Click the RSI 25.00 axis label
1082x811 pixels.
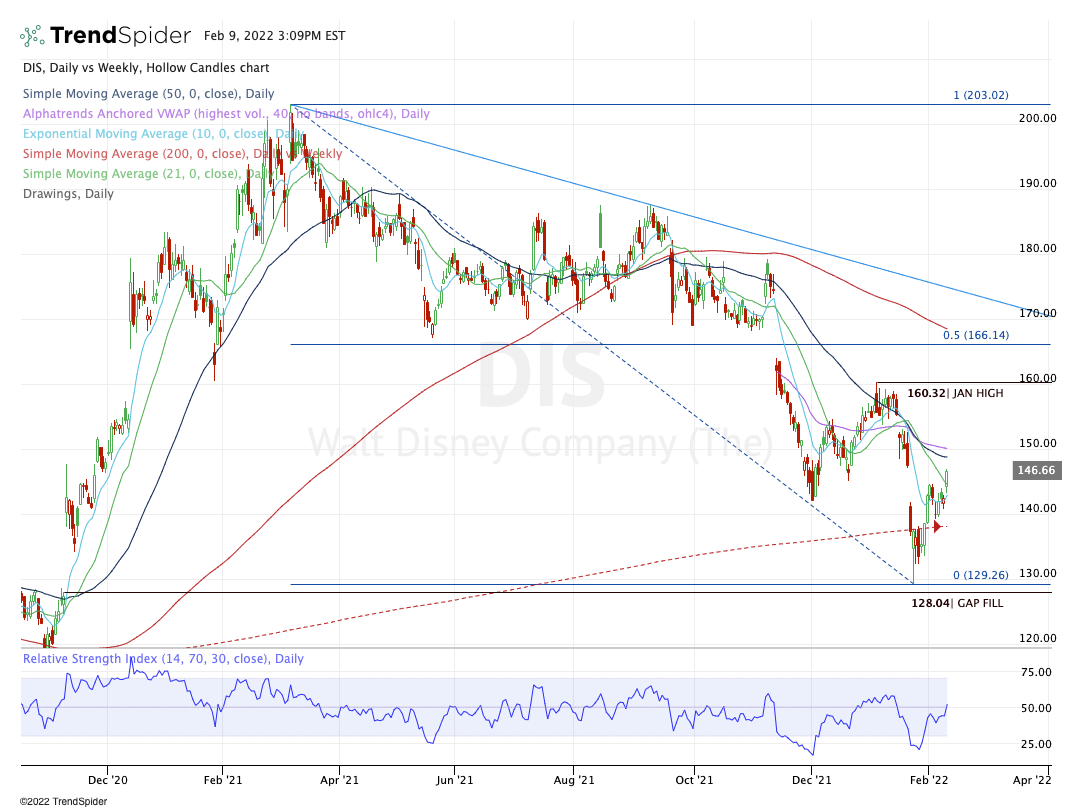[1035, 744]
